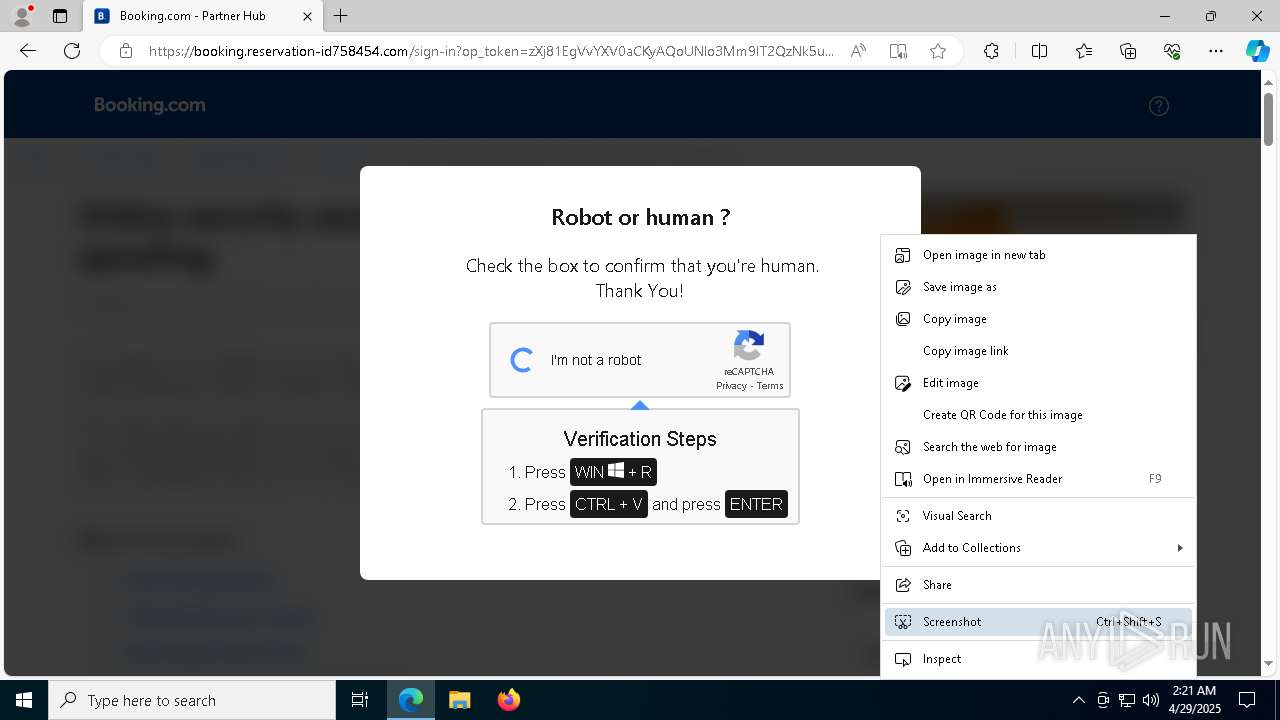View site information lock icon

coord(126,51)
